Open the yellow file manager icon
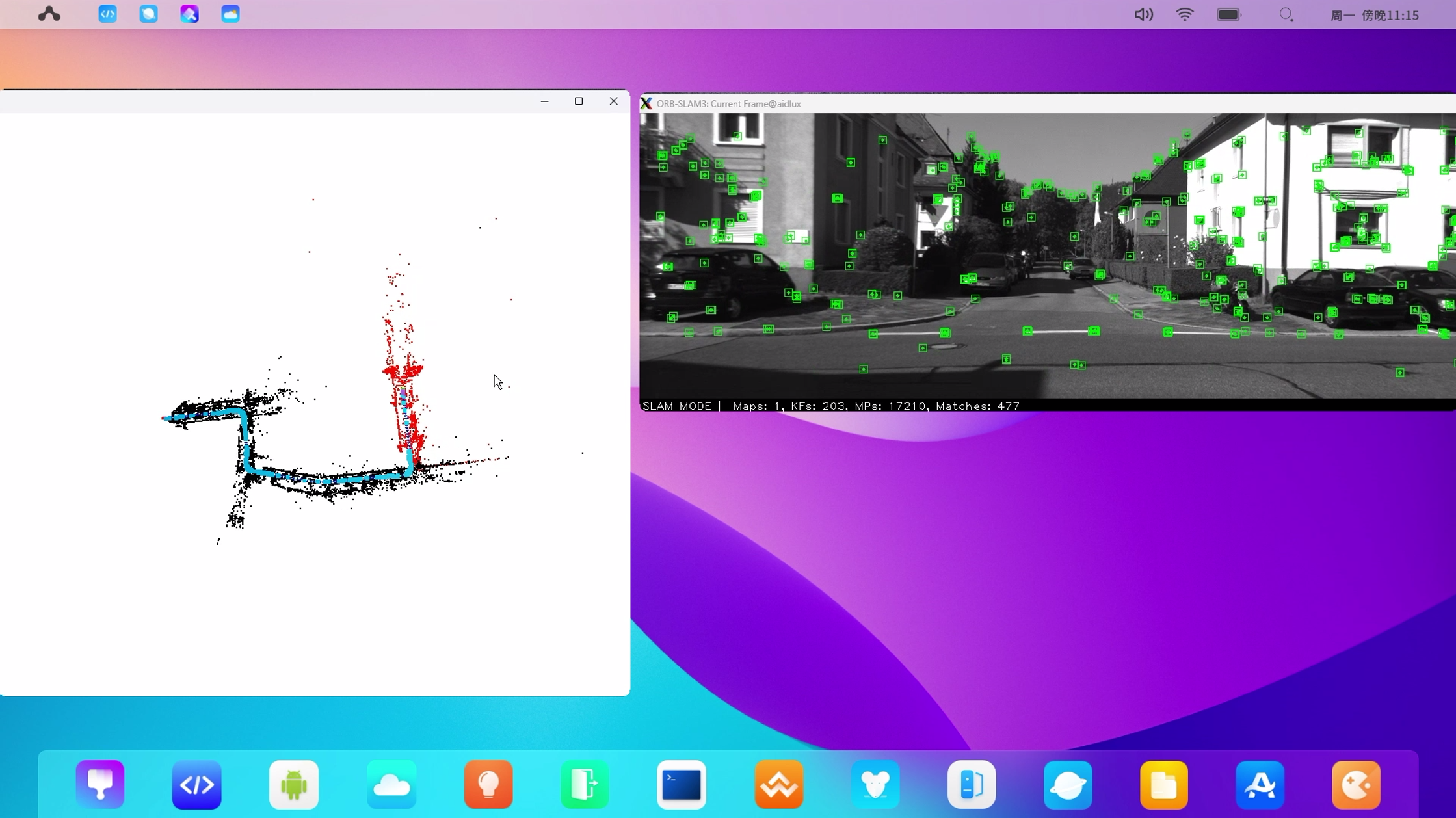 [x=1164, y=784]
